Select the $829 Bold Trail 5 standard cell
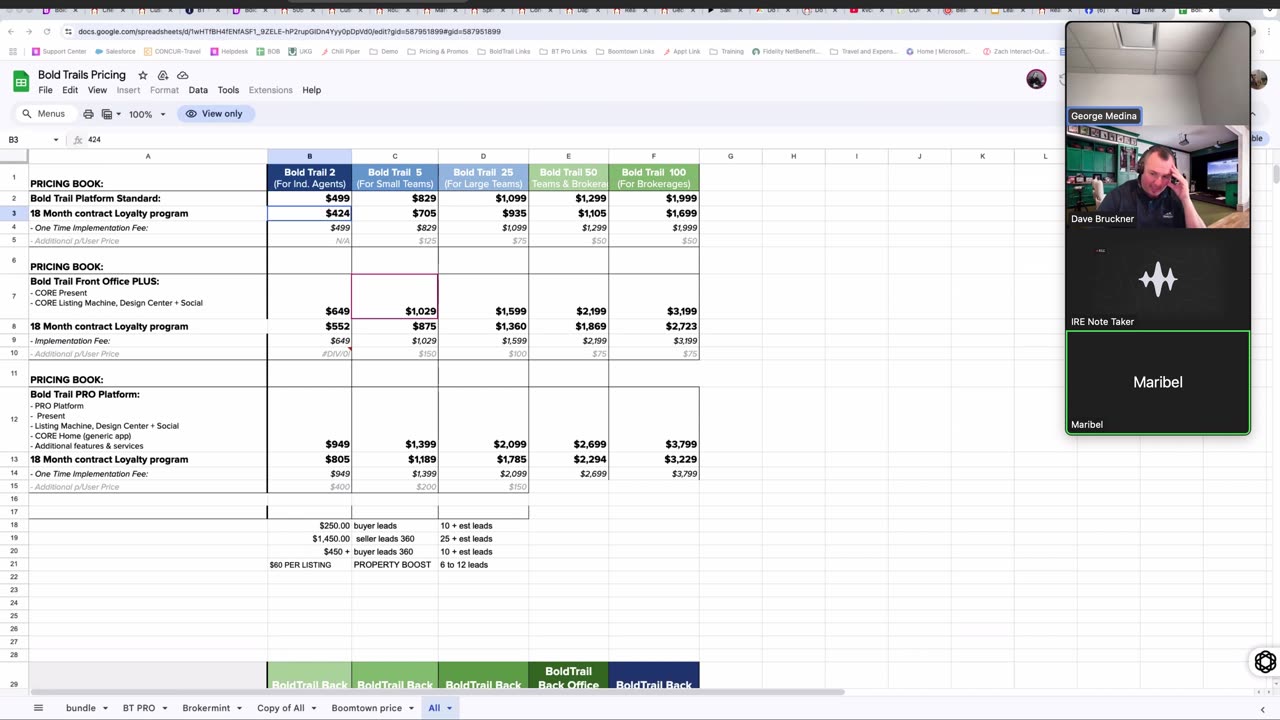The height and width of the screenshot is (720, 1280). pyautogui.click(x=395, y=198)
